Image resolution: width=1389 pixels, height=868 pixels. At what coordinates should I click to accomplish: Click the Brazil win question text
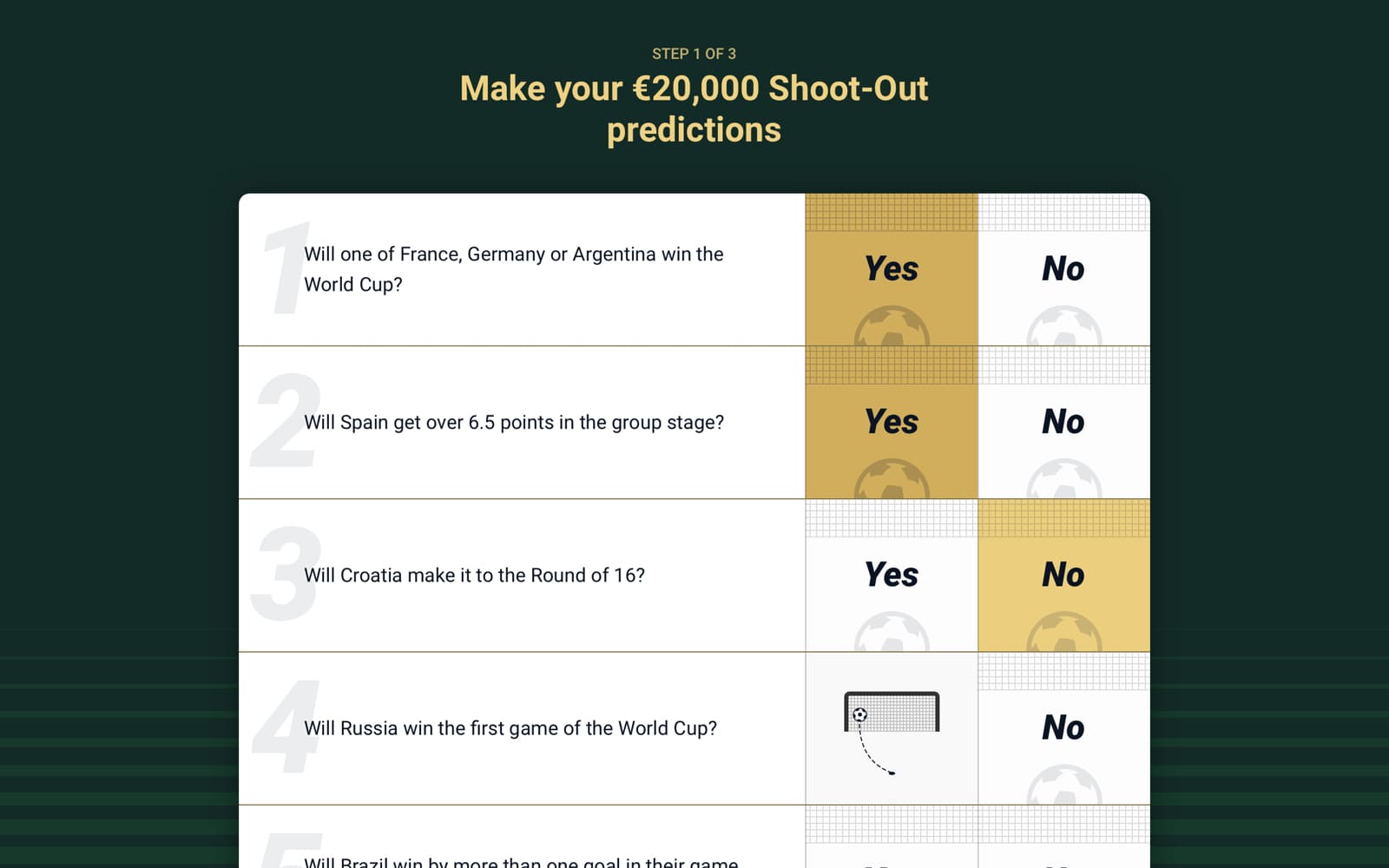coord(521,861)
